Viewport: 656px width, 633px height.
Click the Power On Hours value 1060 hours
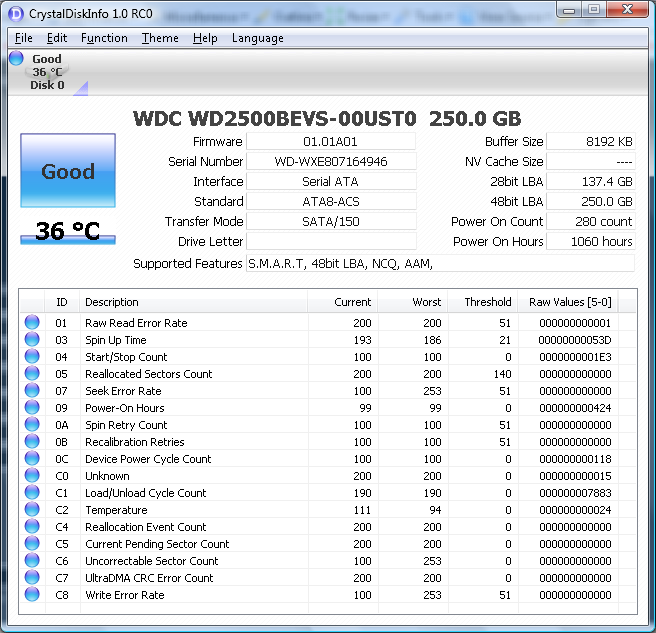[591, 241]
